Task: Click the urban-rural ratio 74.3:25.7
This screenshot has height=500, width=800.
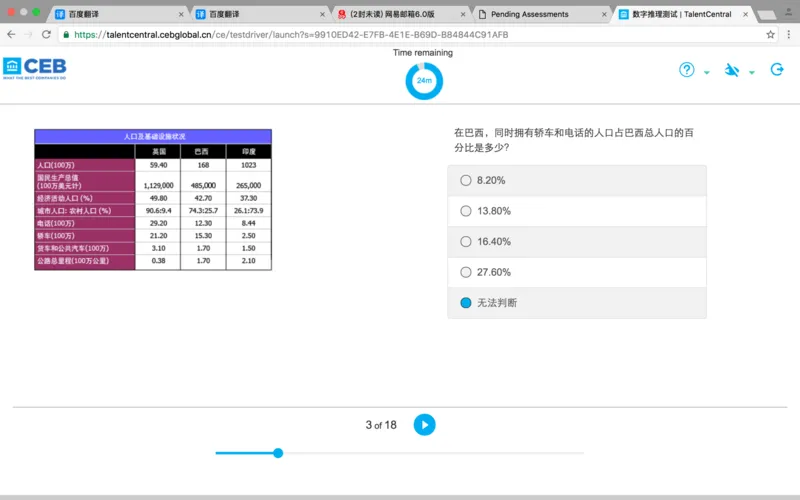Action: (x=203, y=210)
